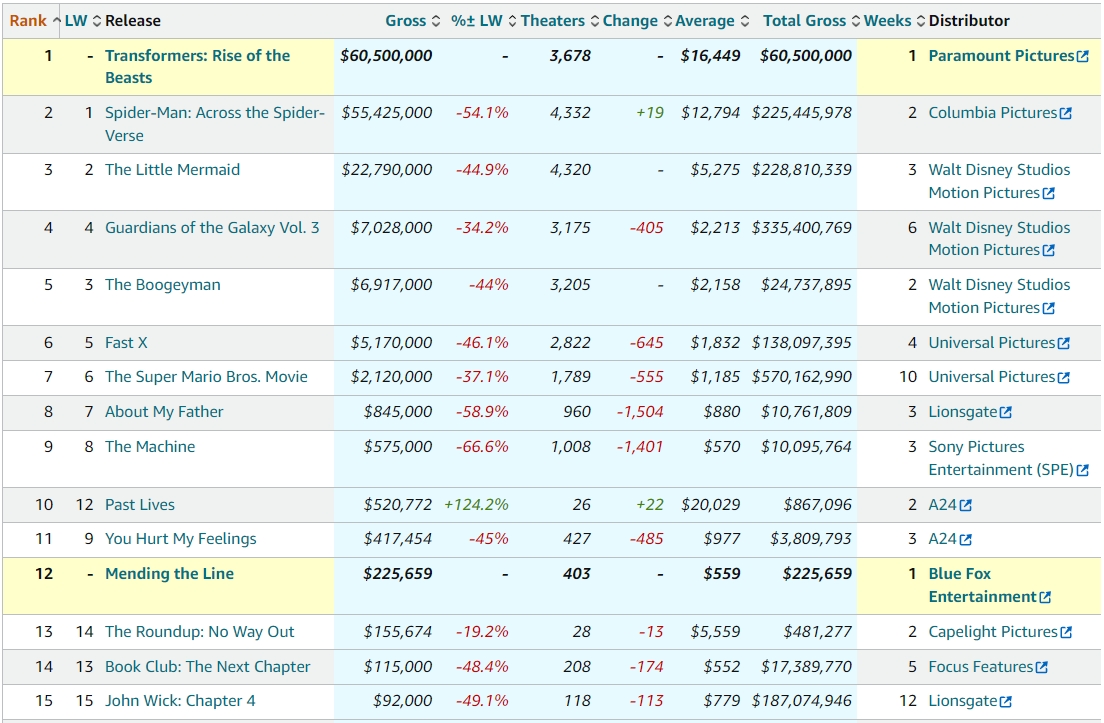
Task: Select the $20,029 average for Past Lives
Action: 710,505
